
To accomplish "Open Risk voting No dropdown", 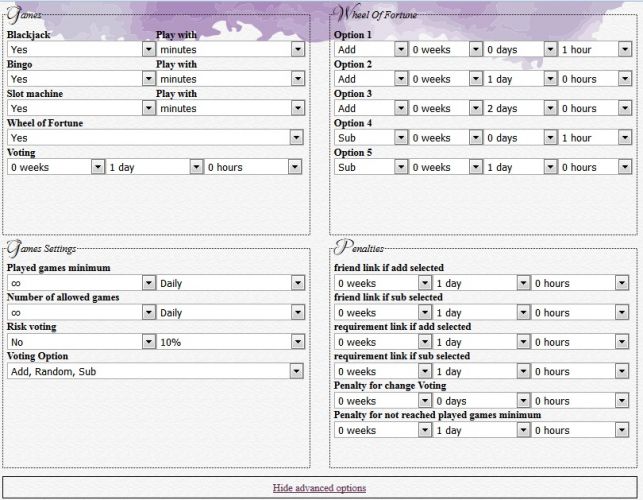I will click(x=81, y=342).
